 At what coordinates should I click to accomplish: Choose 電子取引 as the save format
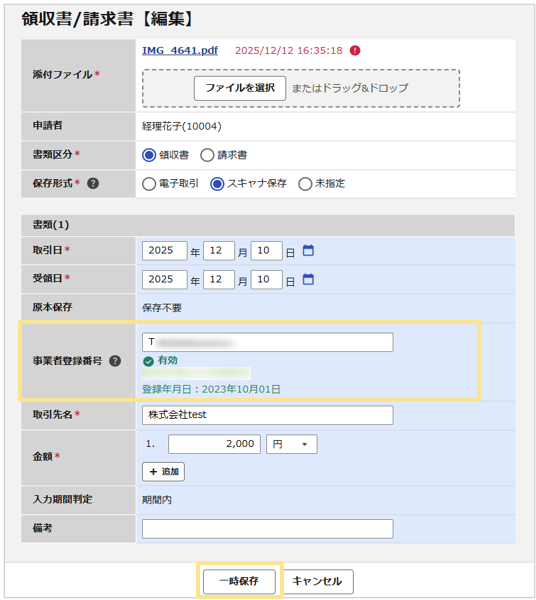click(x=149, y=184)
